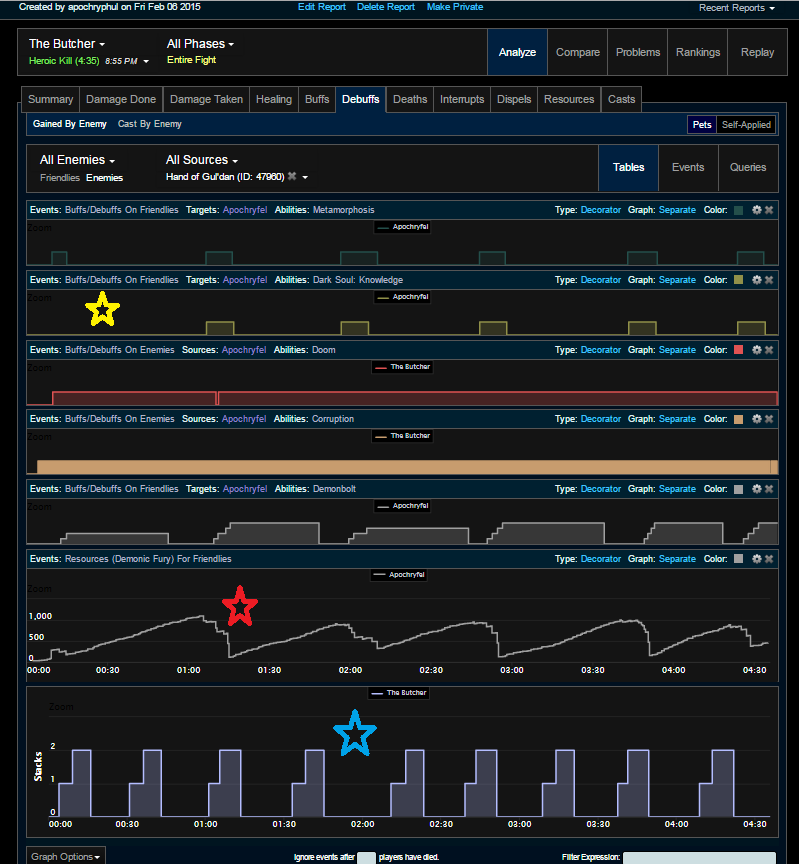Open the Graph Options dropdown
This screenshot has height=864, width=799.
(66, 857)
